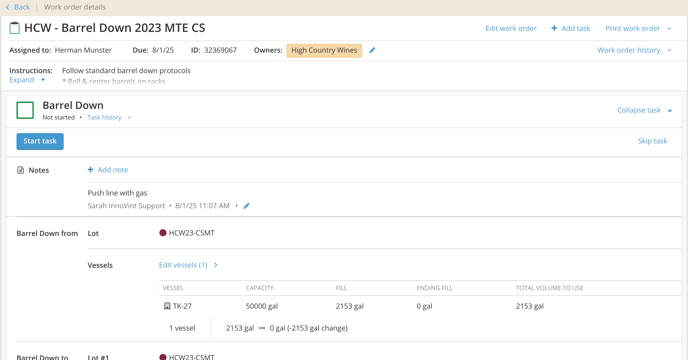This screenshot has width=688, height=360.
Task: Click Add note link
Action: 113,170
